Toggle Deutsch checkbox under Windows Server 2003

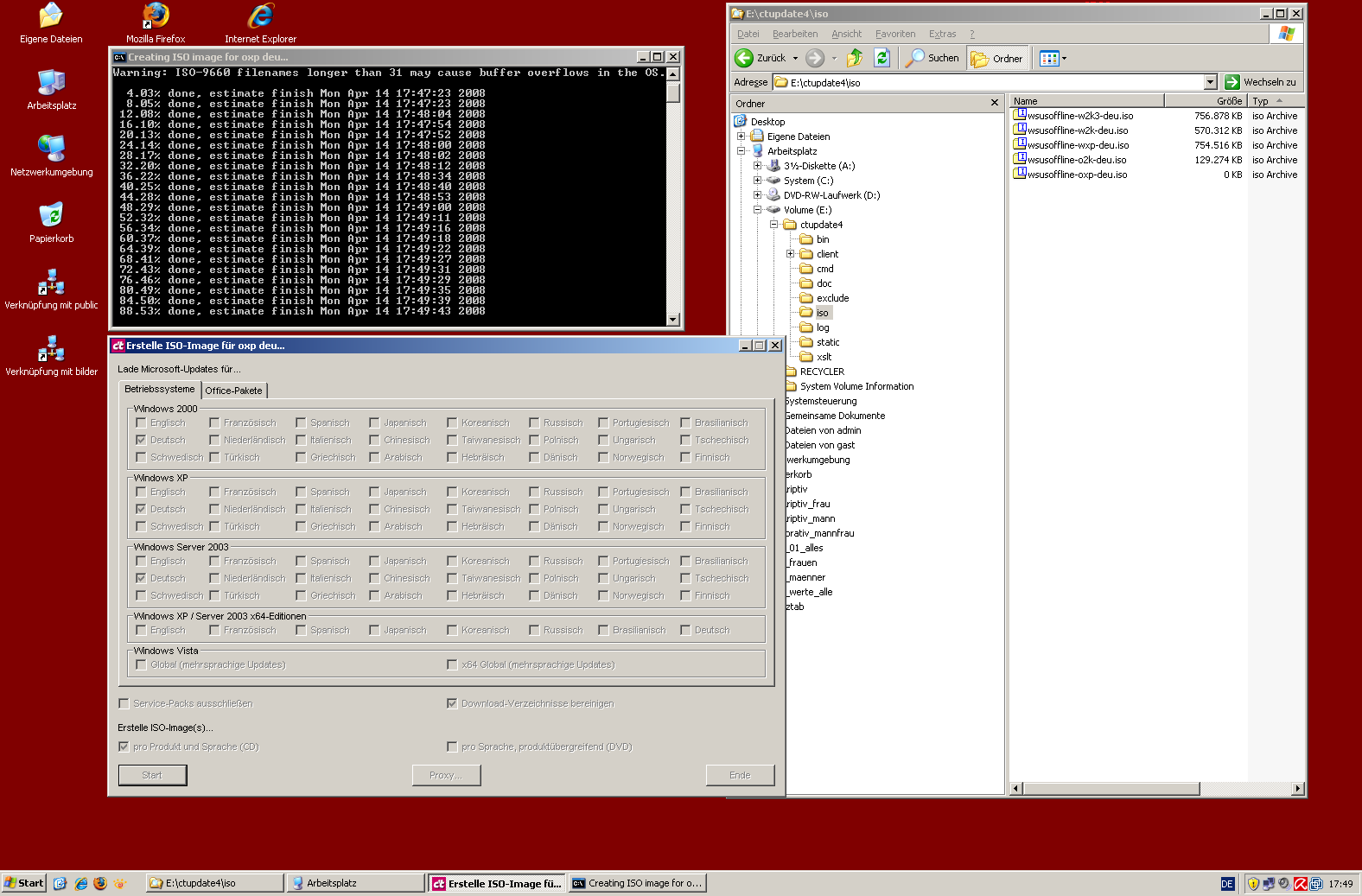[141, 578]
